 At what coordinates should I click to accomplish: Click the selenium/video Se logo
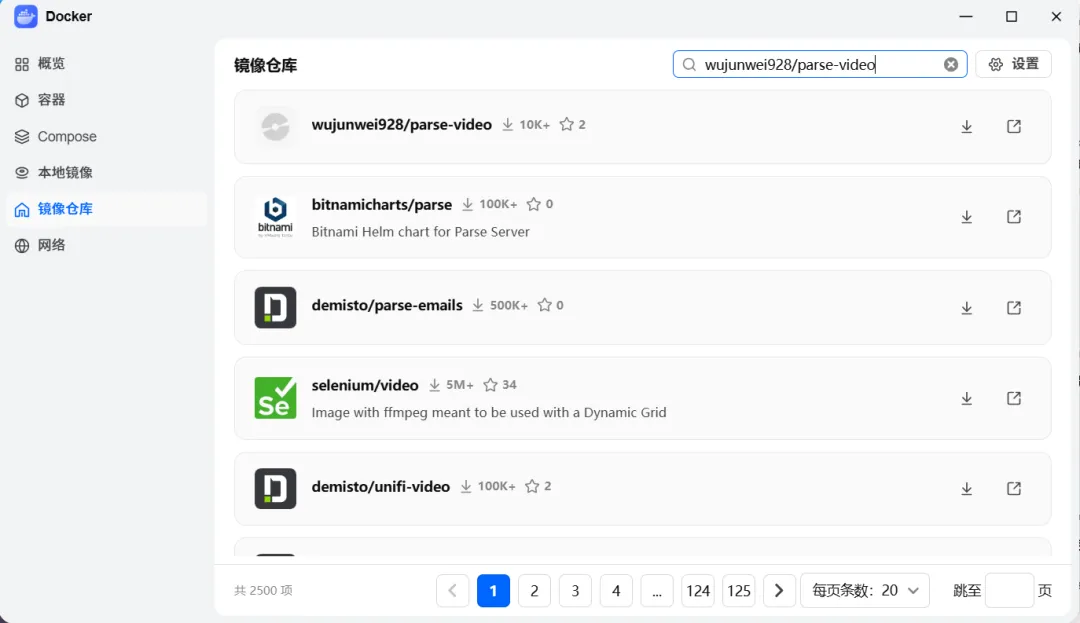pos(276,398)
